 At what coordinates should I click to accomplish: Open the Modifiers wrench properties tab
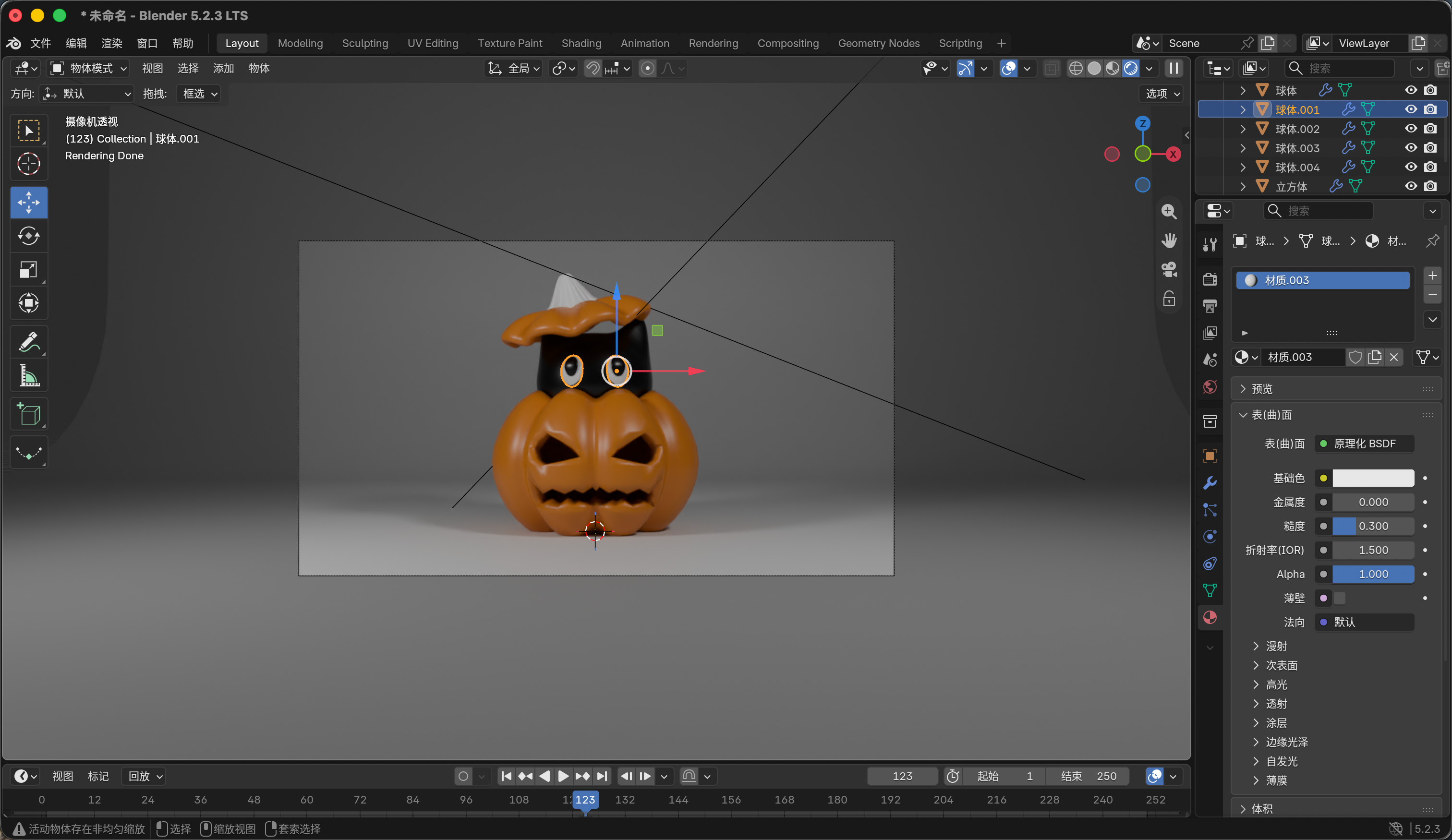tap(1210, 483)
